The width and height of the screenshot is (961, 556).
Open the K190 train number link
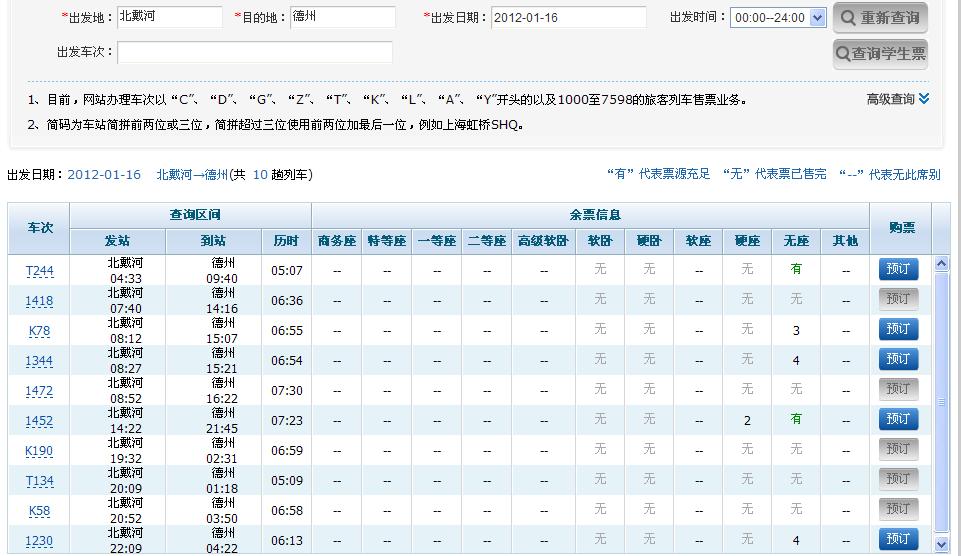tap(40, 451)
